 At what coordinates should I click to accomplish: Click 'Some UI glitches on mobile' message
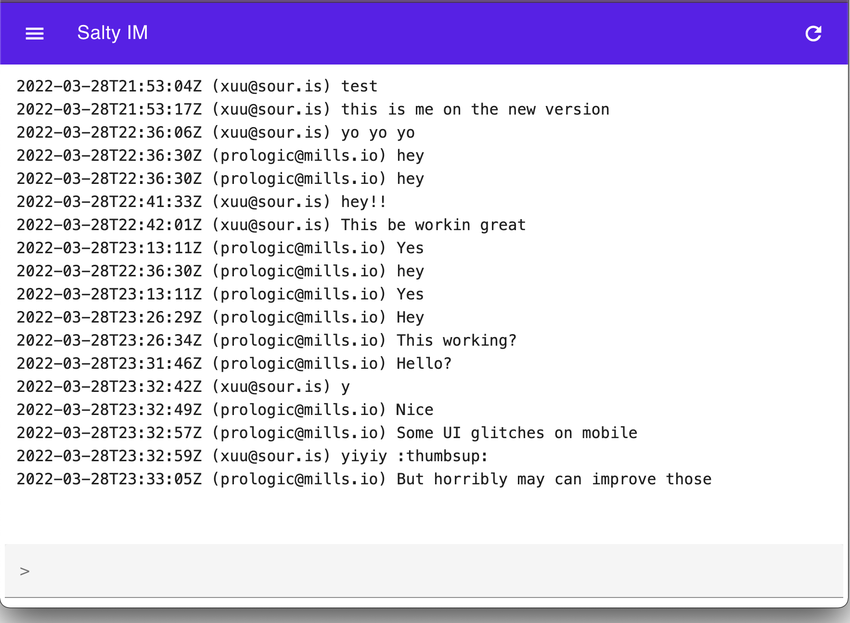click(327, 433)
